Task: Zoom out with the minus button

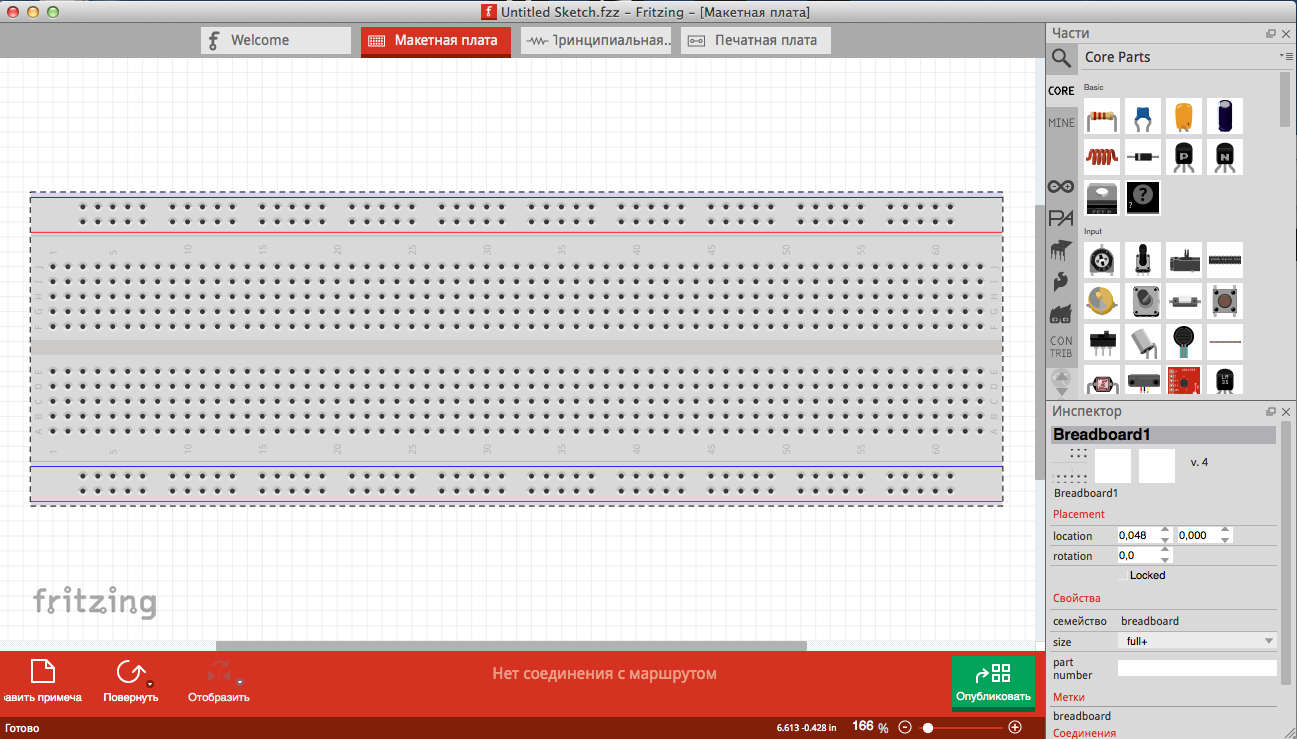Action: [x=905, y=727]
